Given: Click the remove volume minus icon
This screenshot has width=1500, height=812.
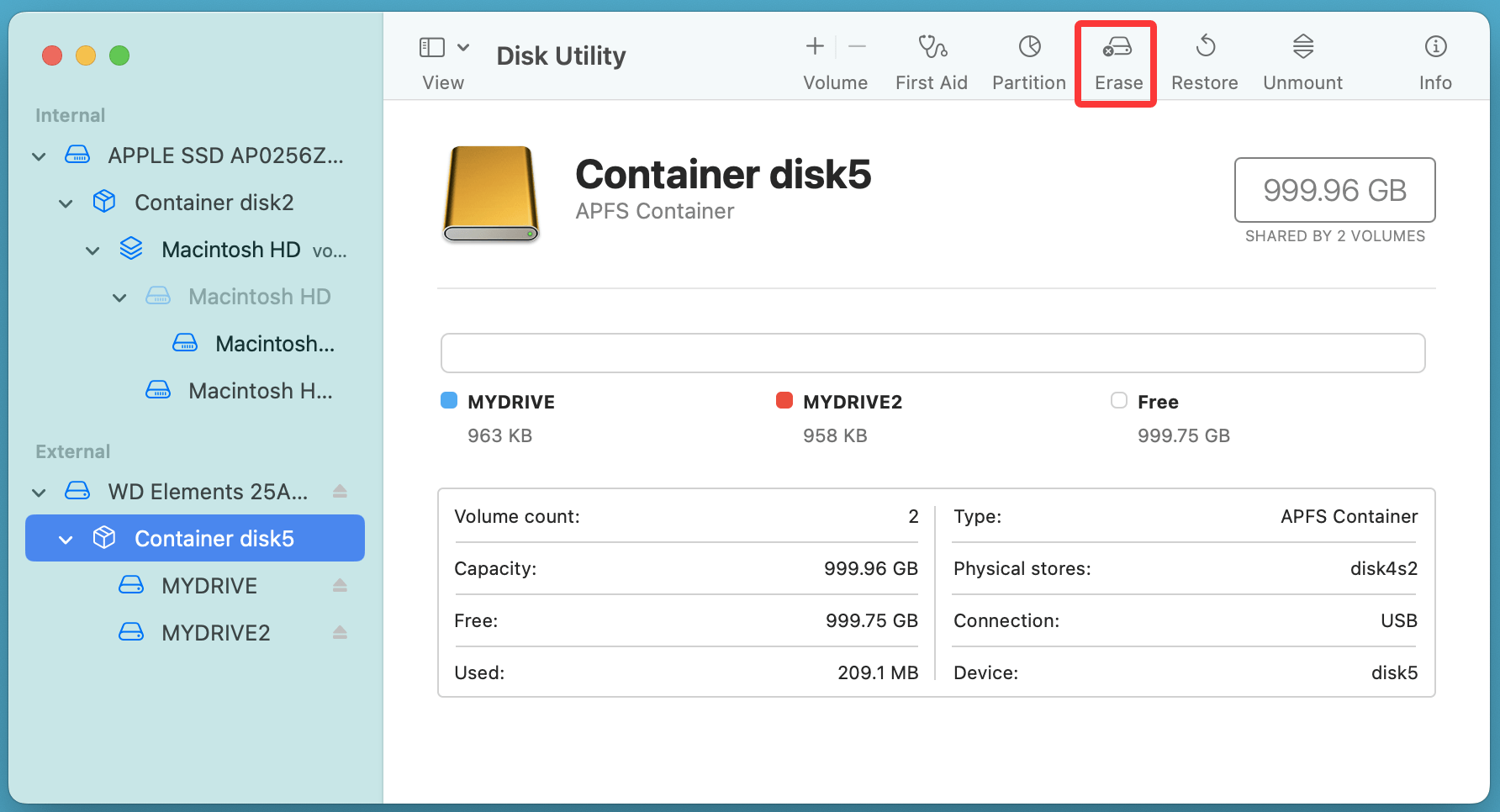Looking at the screenshot, I should [x=857, y=46].
